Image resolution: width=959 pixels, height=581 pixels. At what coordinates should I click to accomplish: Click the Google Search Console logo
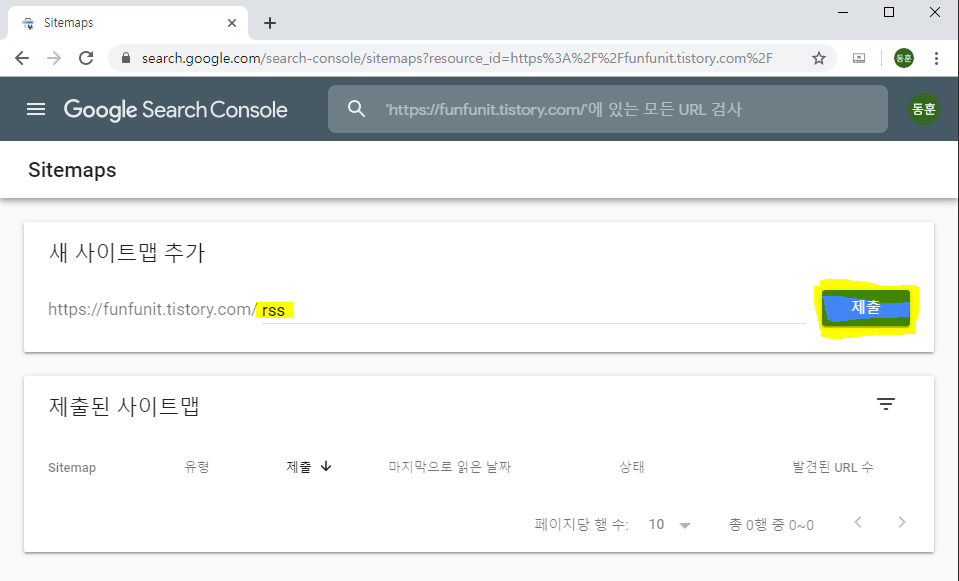point(176,109)
